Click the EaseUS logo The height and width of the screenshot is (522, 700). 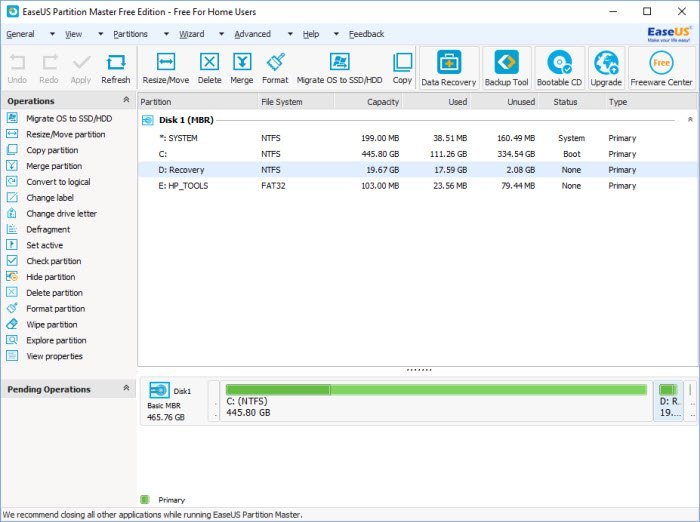tap(669, 34)
